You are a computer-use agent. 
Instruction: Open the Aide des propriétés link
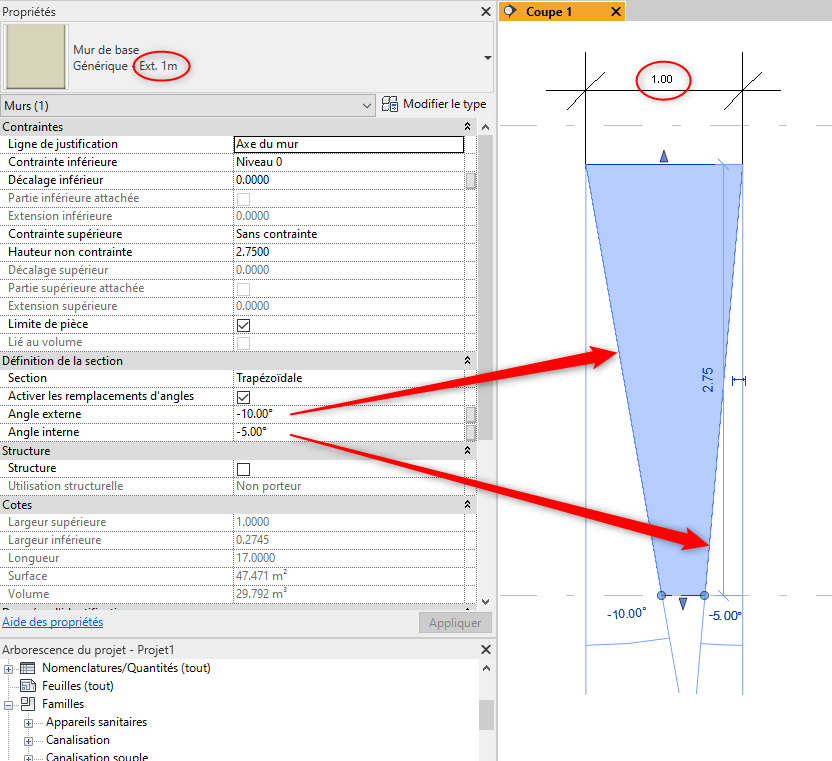(52, 622)
